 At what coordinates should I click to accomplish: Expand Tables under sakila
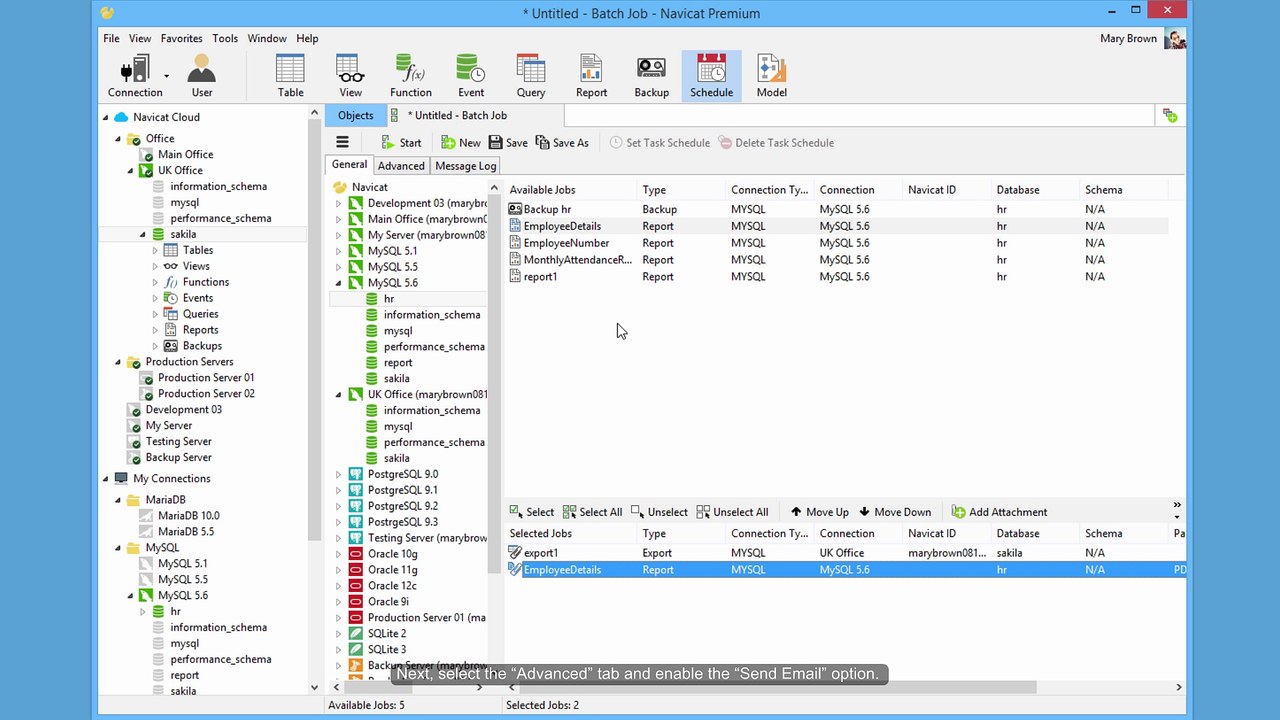155,250
